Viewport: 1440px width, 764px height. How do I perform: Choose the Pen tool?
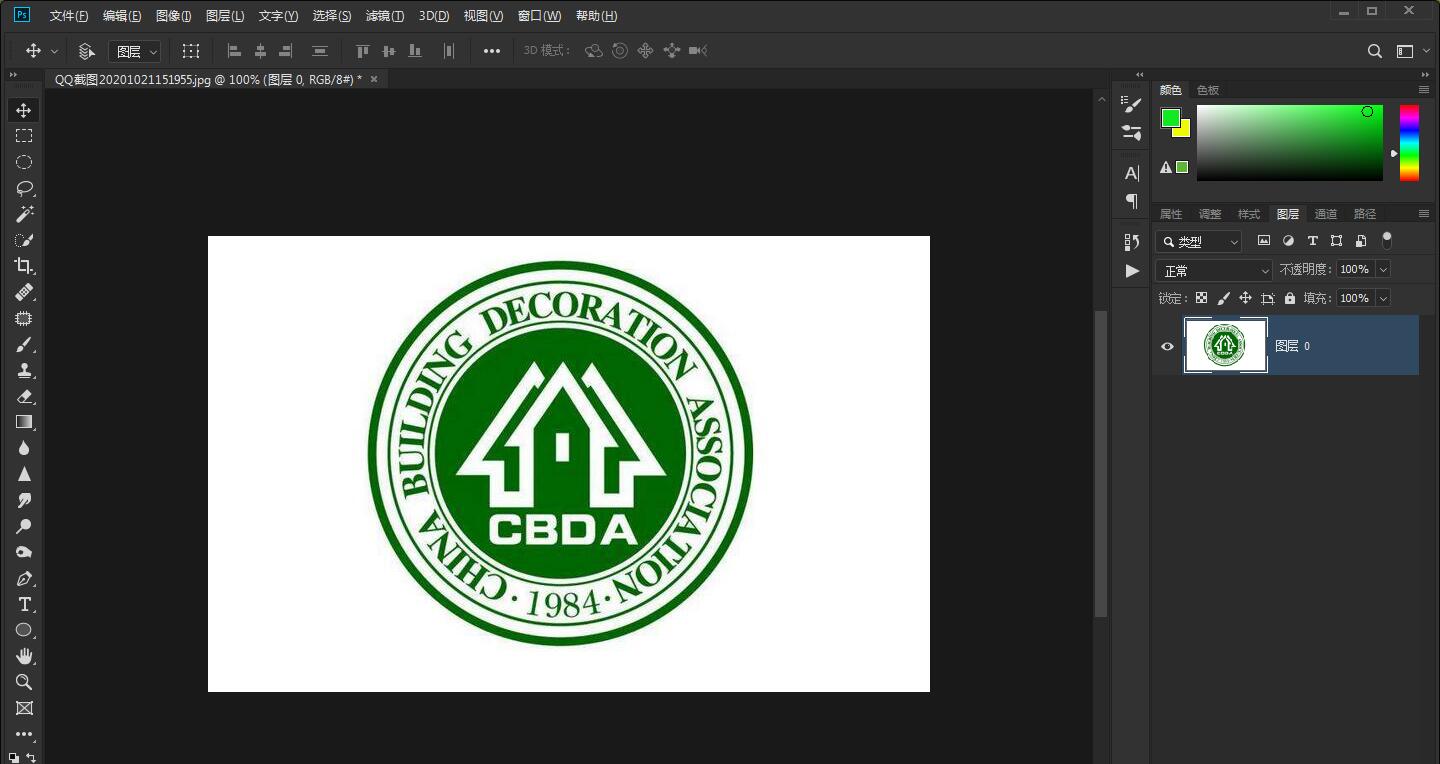[24, 579]
